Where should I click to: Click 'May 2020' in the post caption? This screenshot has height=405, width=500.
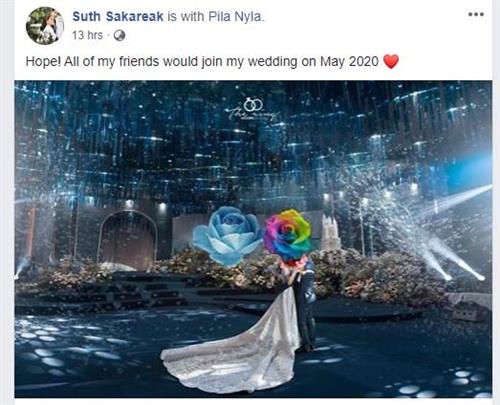pyautogui.click(x=349, y=62)
